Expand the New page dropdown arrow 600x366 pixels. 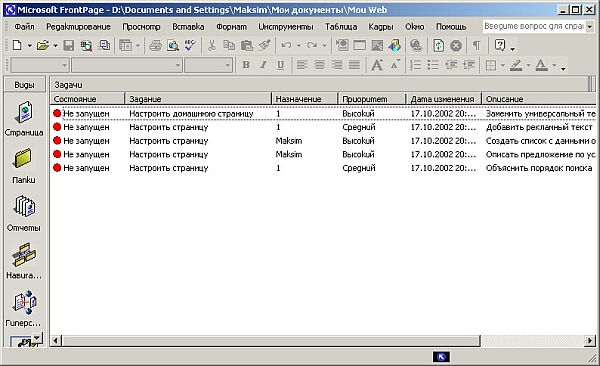point(29,46)
